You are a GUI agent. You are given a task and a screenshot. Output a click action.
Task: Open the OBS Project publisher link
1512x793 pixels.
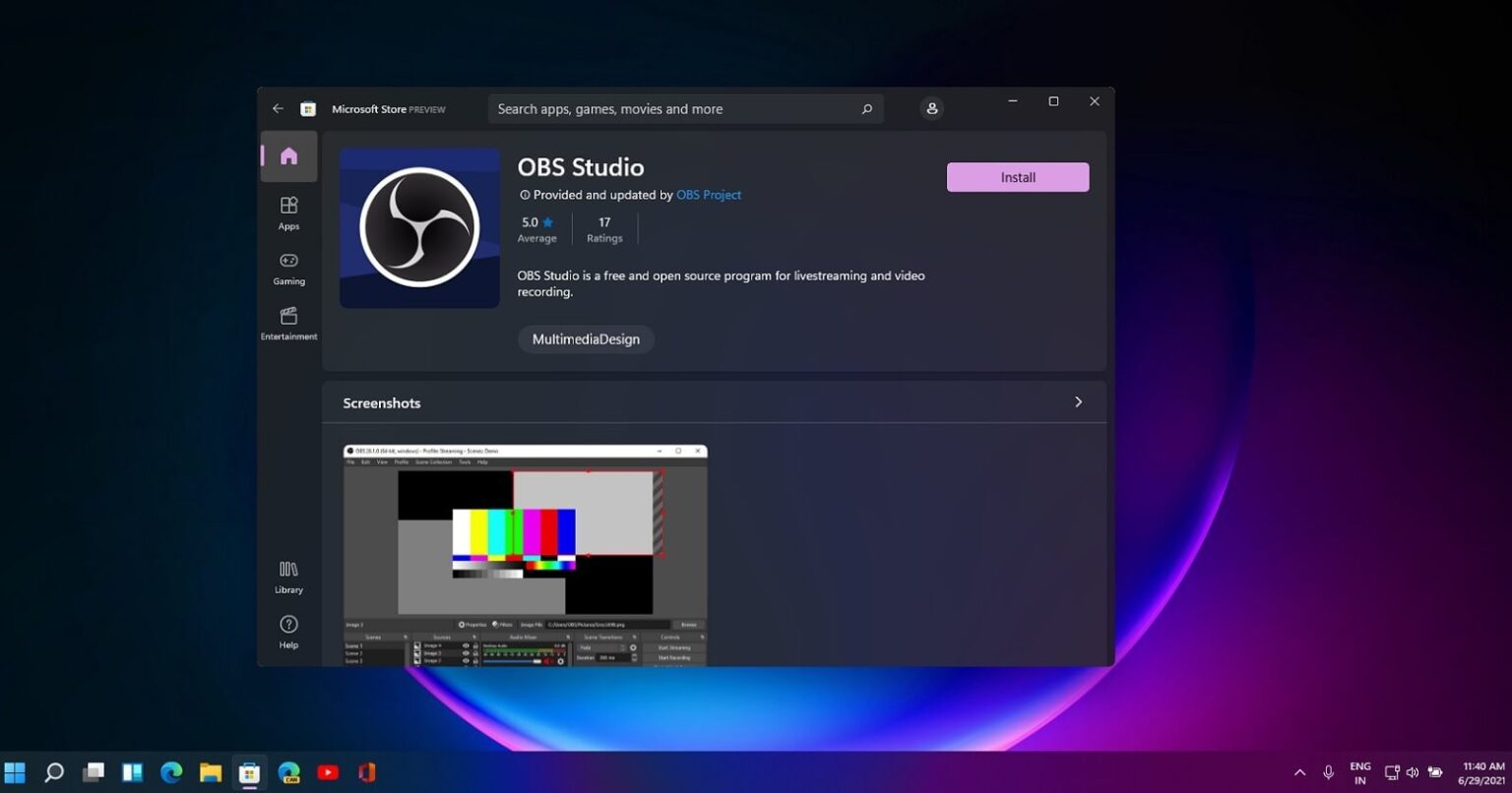709,194
